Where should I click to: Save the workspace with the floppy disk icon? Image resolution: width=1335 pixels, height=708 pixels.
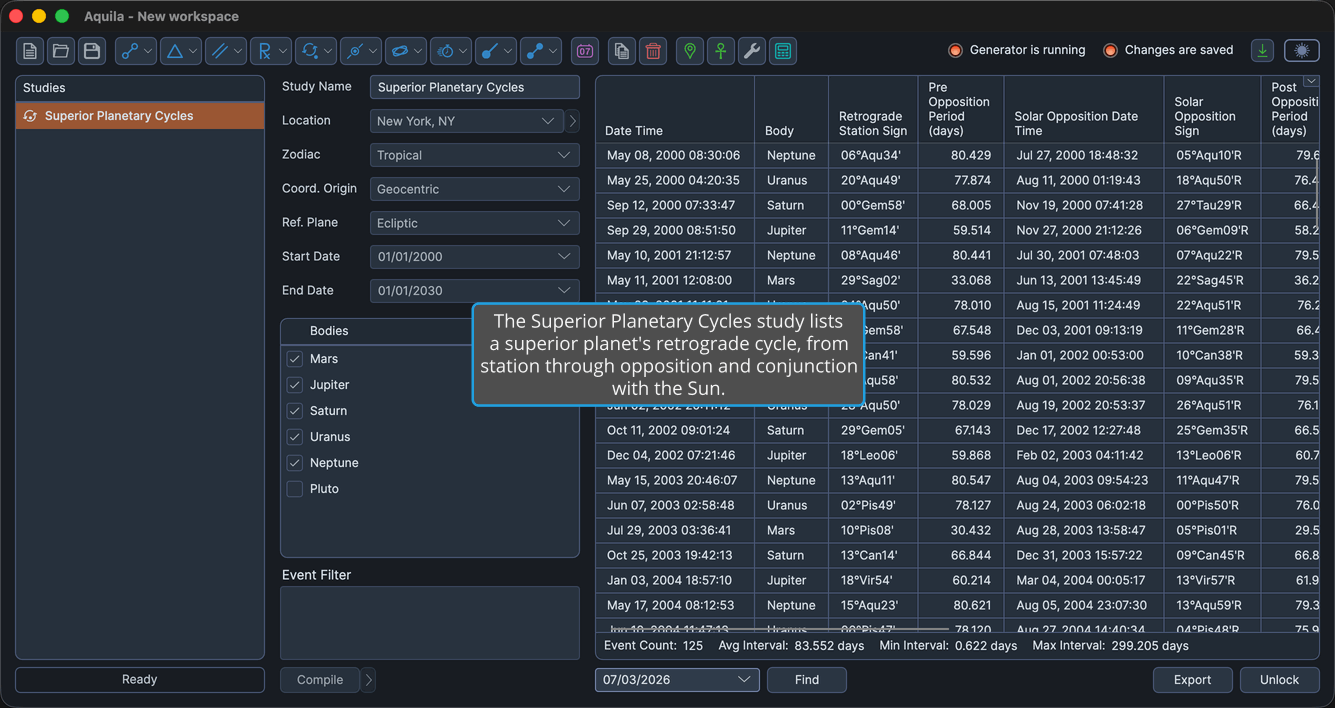coord(92,51)
